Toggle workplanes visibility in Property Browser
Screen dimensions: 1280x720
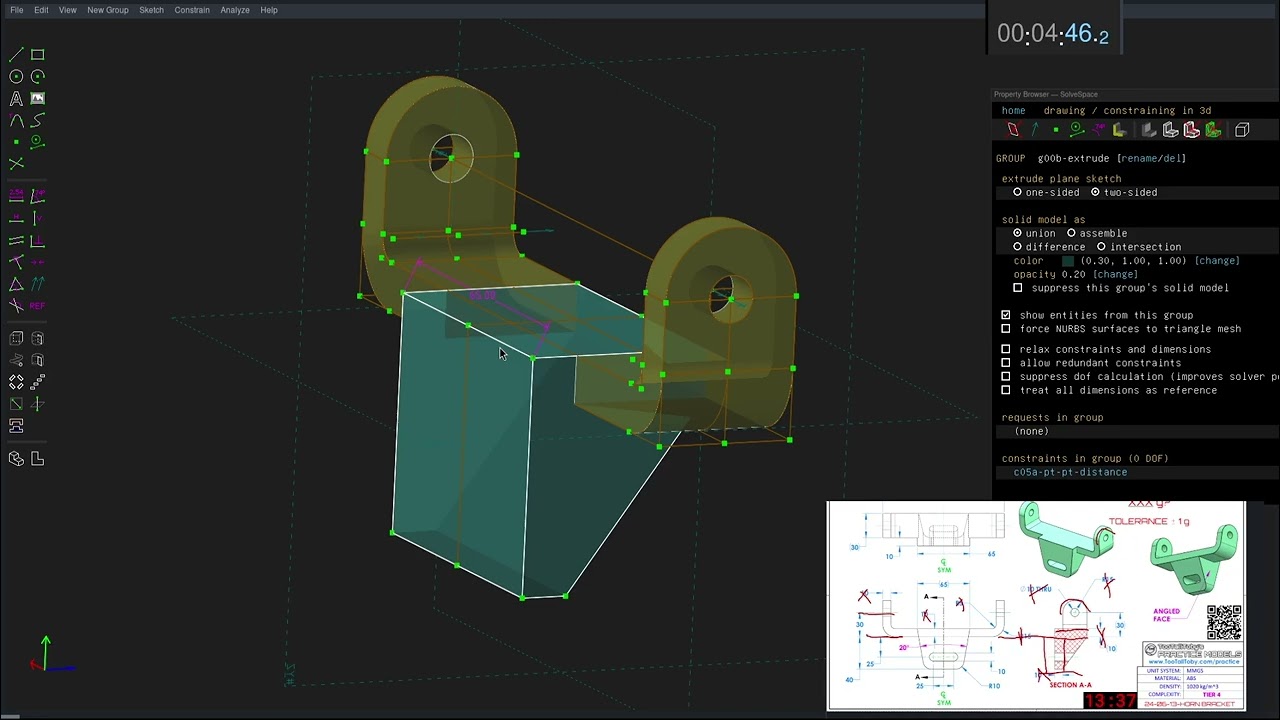(1013, 130)
